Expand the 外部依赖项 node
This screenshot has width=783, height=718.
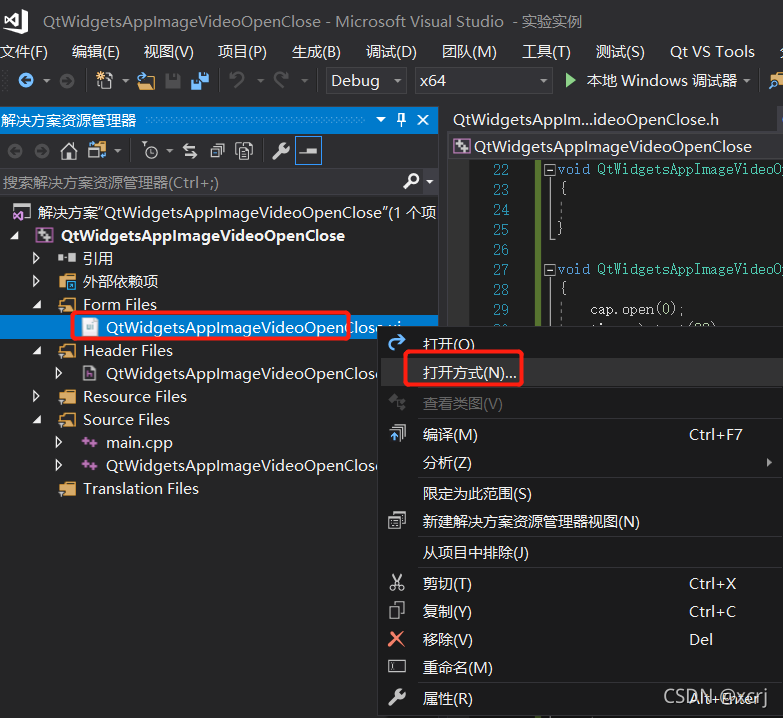tap(36, 281)
